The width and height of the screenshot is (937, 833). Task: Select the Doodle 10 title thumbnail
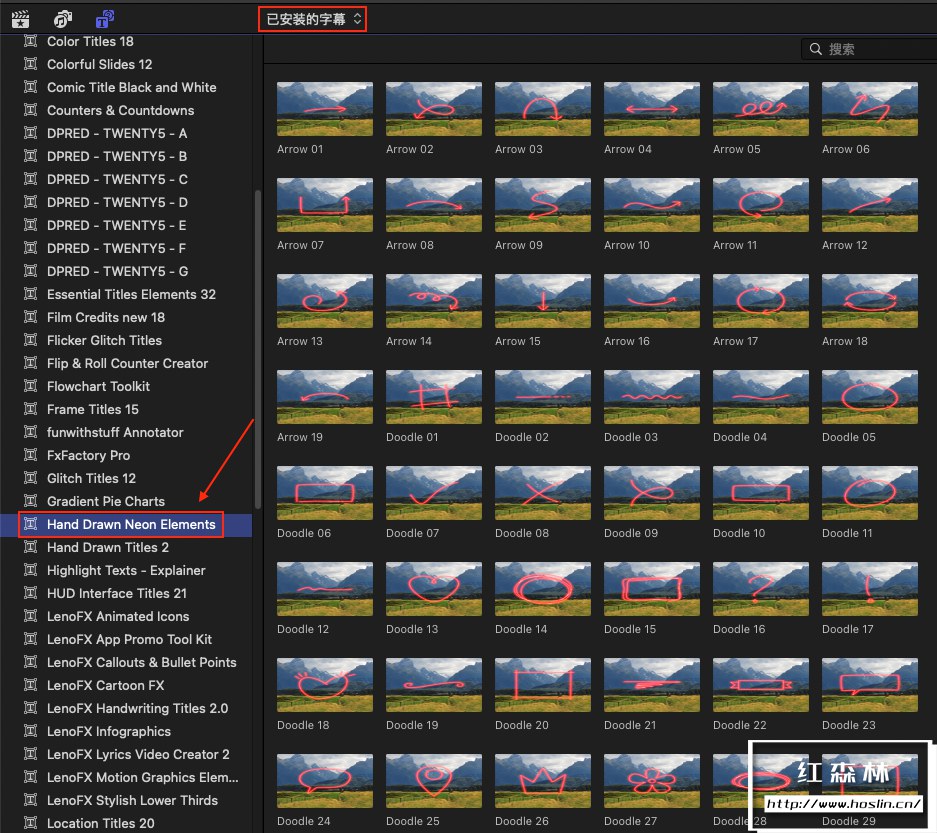761,493
